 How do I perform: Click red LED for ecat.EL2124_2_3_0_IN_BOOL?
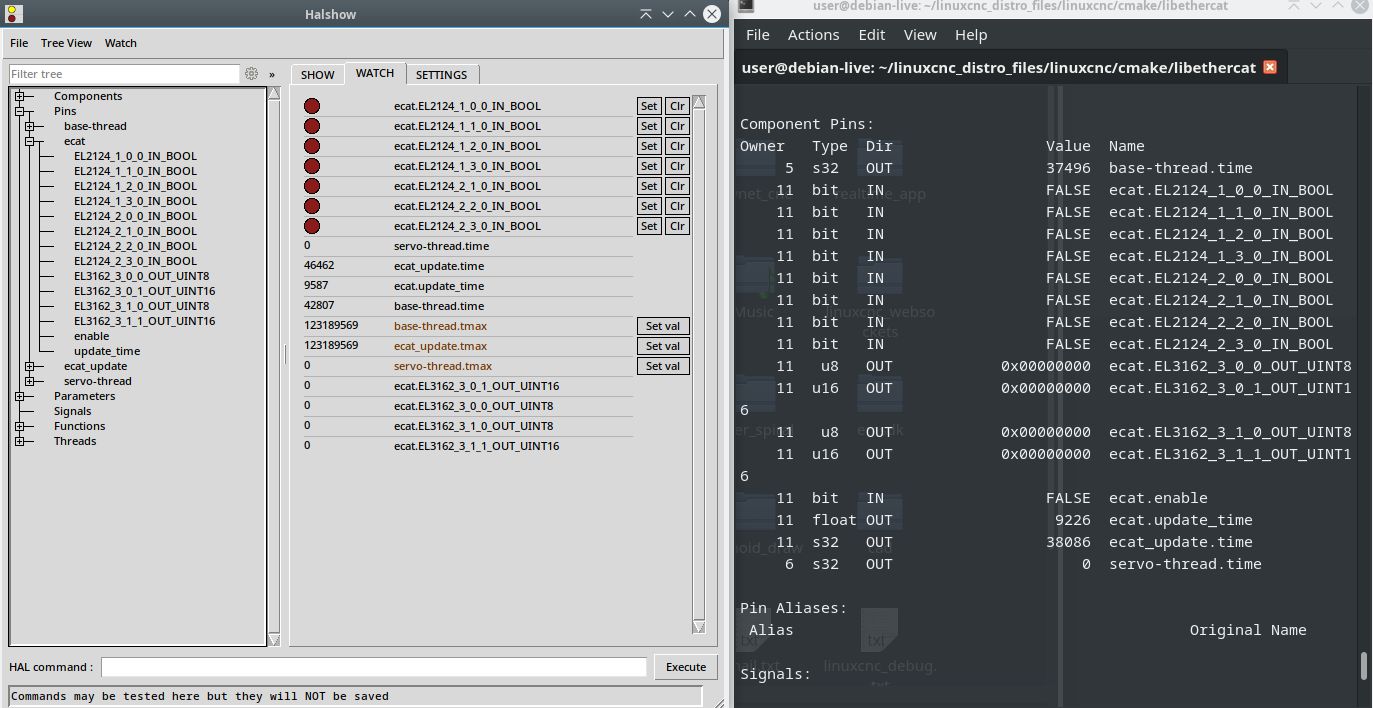pyautogui.click(x=312, y=226)
